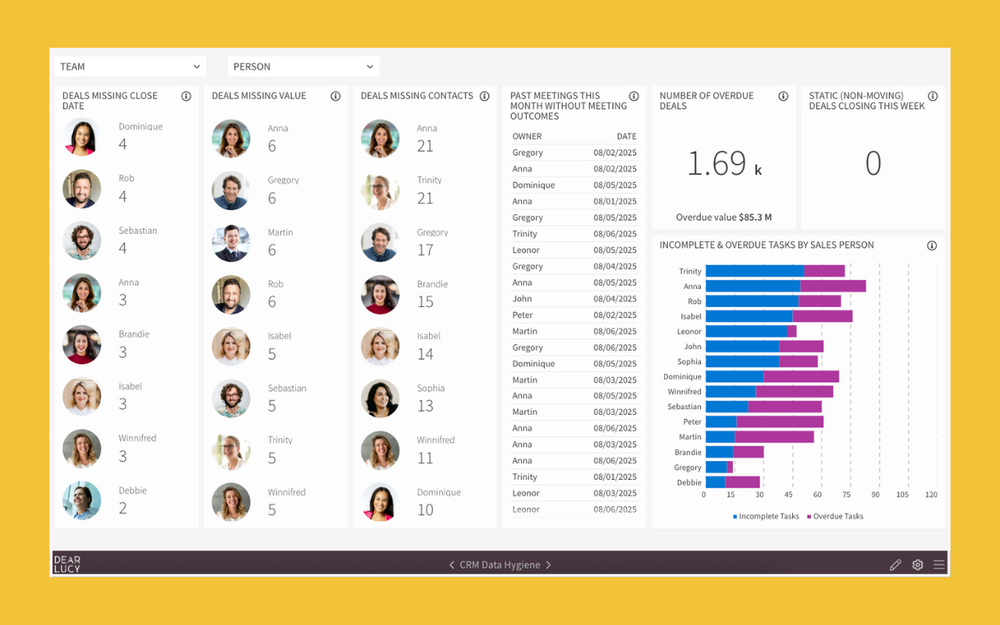Click Winnifred's count 3 in Missing Close Date
The height and width of the screenshot is (625, 1000).
[122, 457]
